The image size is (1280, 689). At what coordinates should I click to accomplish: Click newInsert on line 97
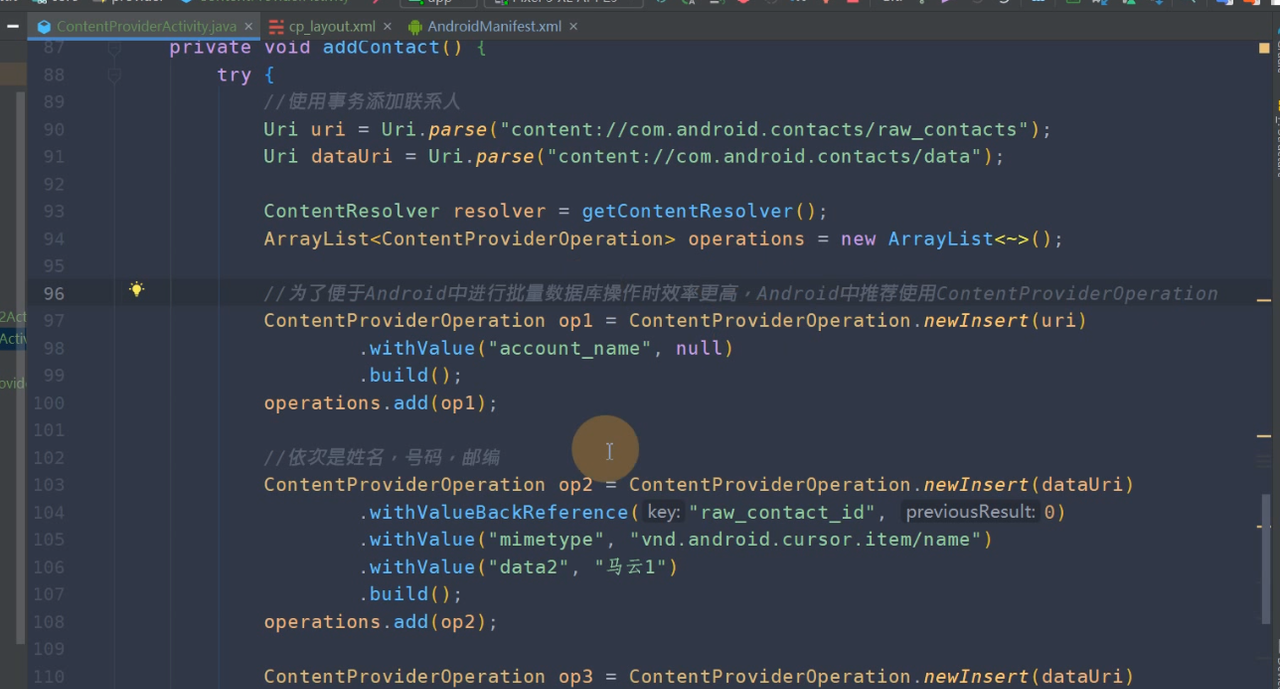click(x=976, y=320)
